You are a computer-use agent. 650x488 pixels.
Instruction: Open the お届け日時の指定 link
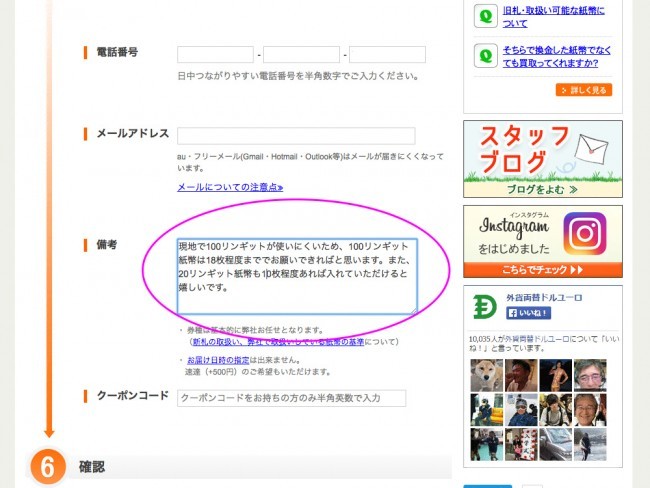tap(218, 360)
